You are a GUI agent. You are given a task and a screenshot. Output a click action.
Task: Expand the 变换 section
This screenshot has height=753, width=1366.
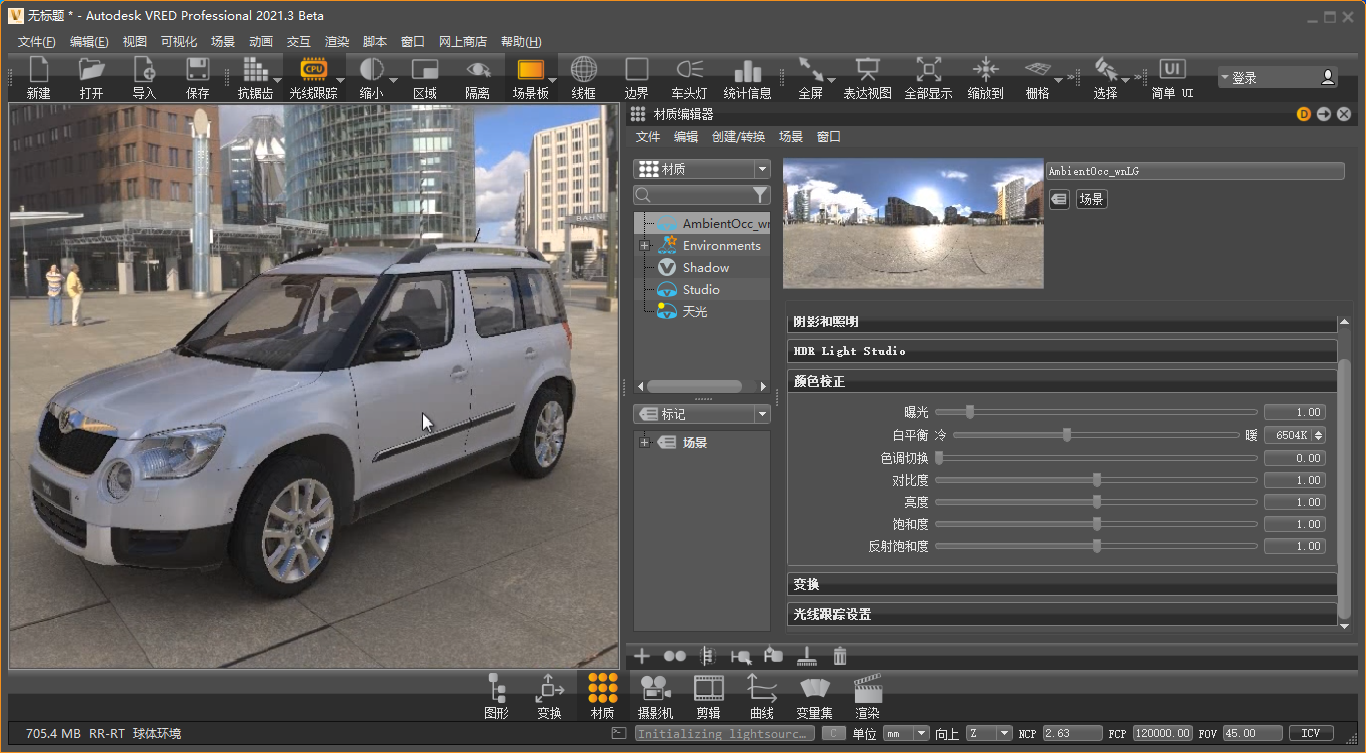pyautogui.click(x=1063, y=584)
